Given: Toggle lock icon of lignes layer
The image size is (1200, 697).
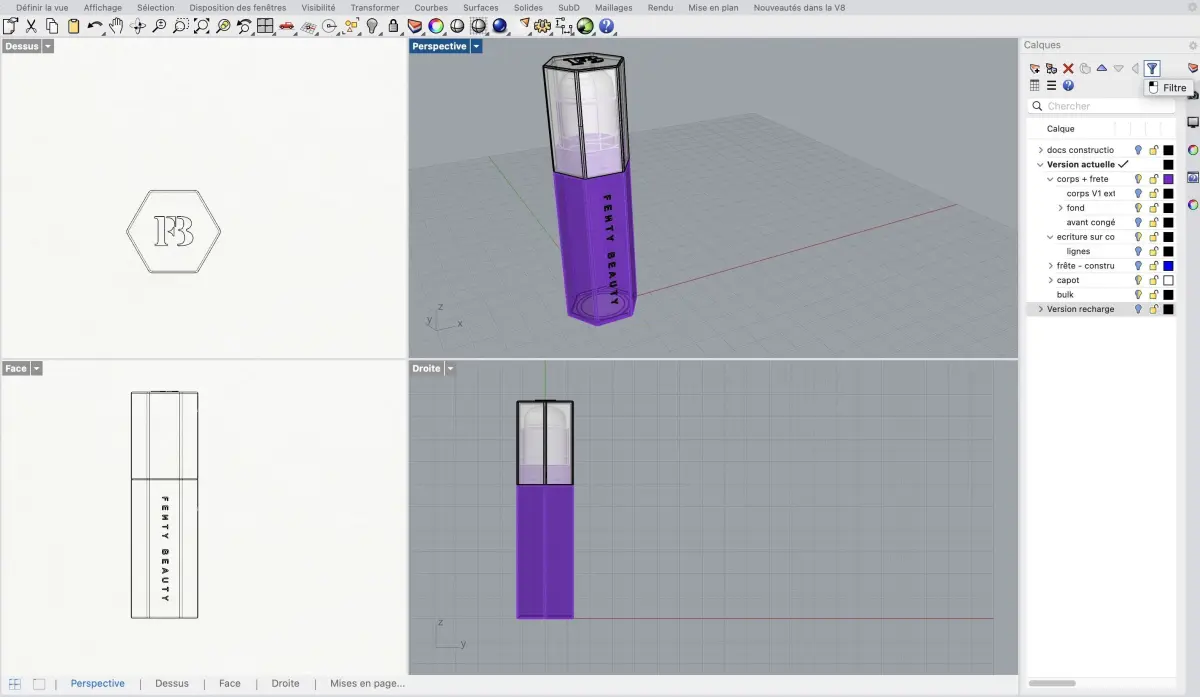Looking at the screenshot, I should [1153, 251].
